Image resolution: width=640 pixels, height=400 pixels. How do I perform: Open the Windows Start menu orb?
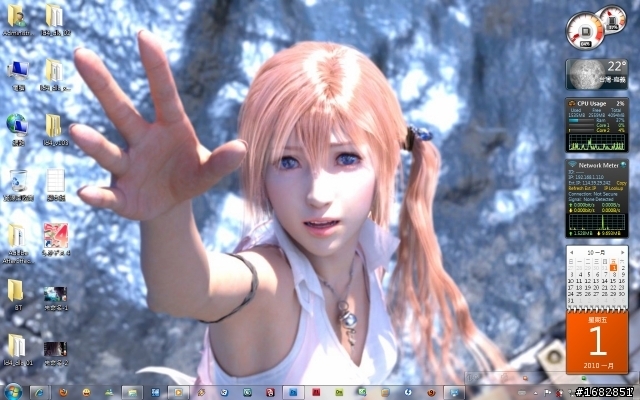tap(13, 392)
